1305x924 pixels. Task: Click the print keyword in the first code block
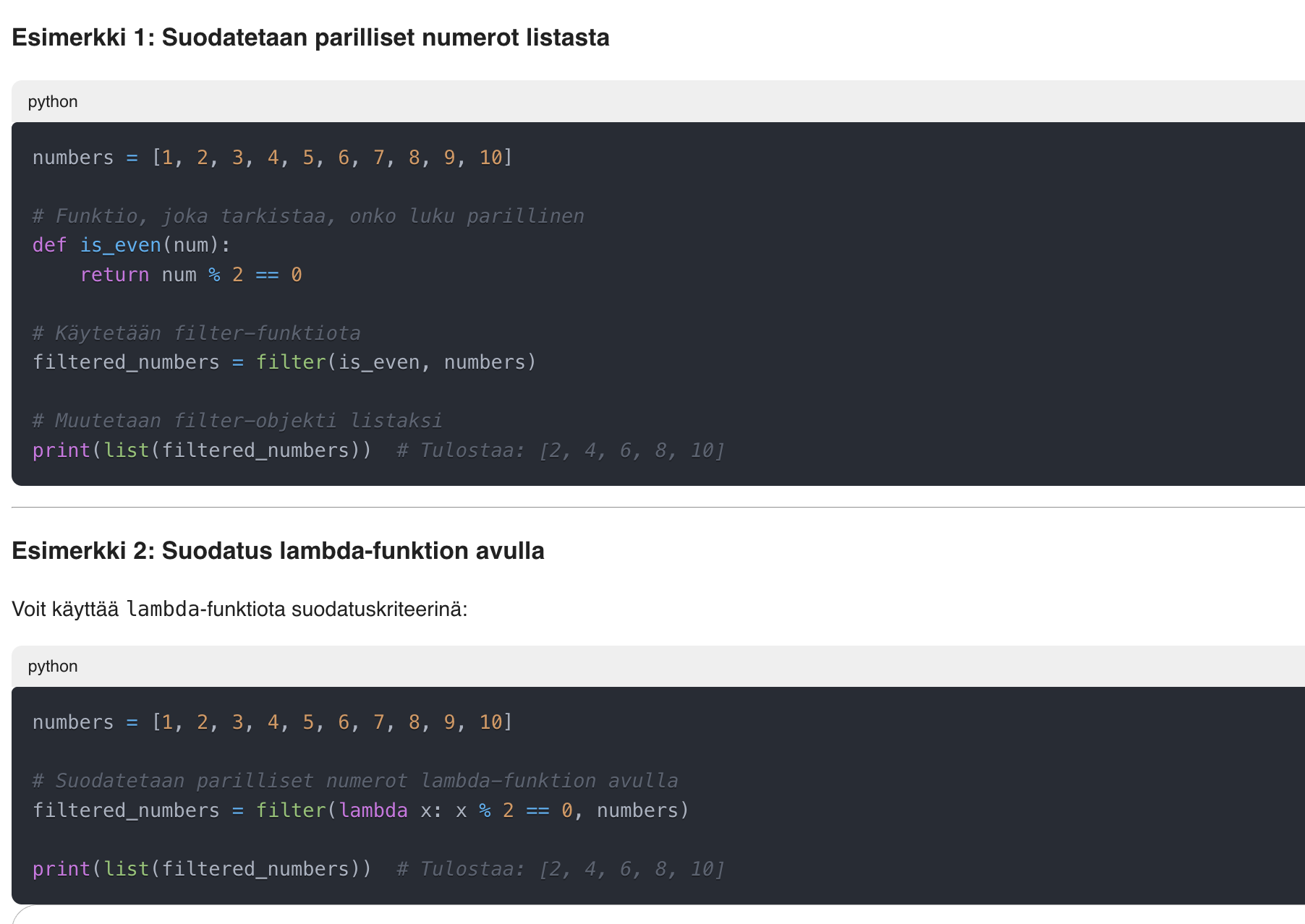tap(61, 450)
